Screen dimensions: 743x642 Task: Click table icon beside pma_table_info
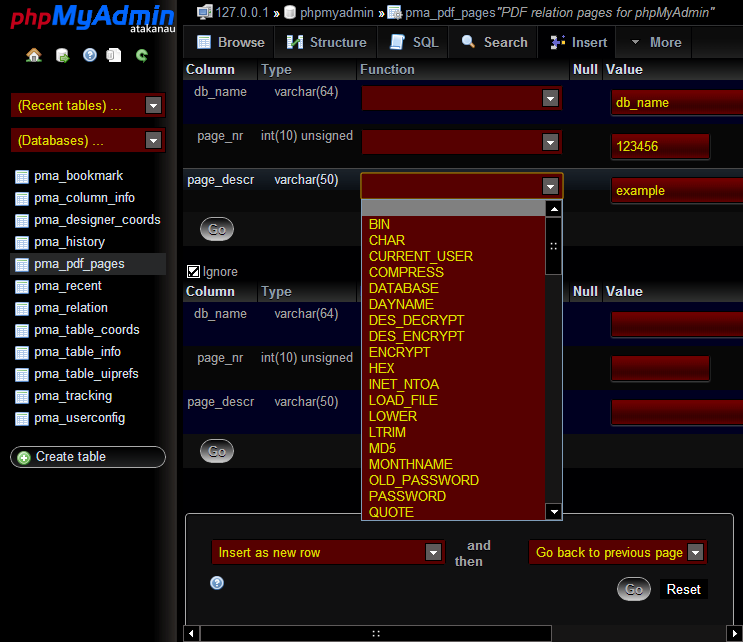pos(22,353)
